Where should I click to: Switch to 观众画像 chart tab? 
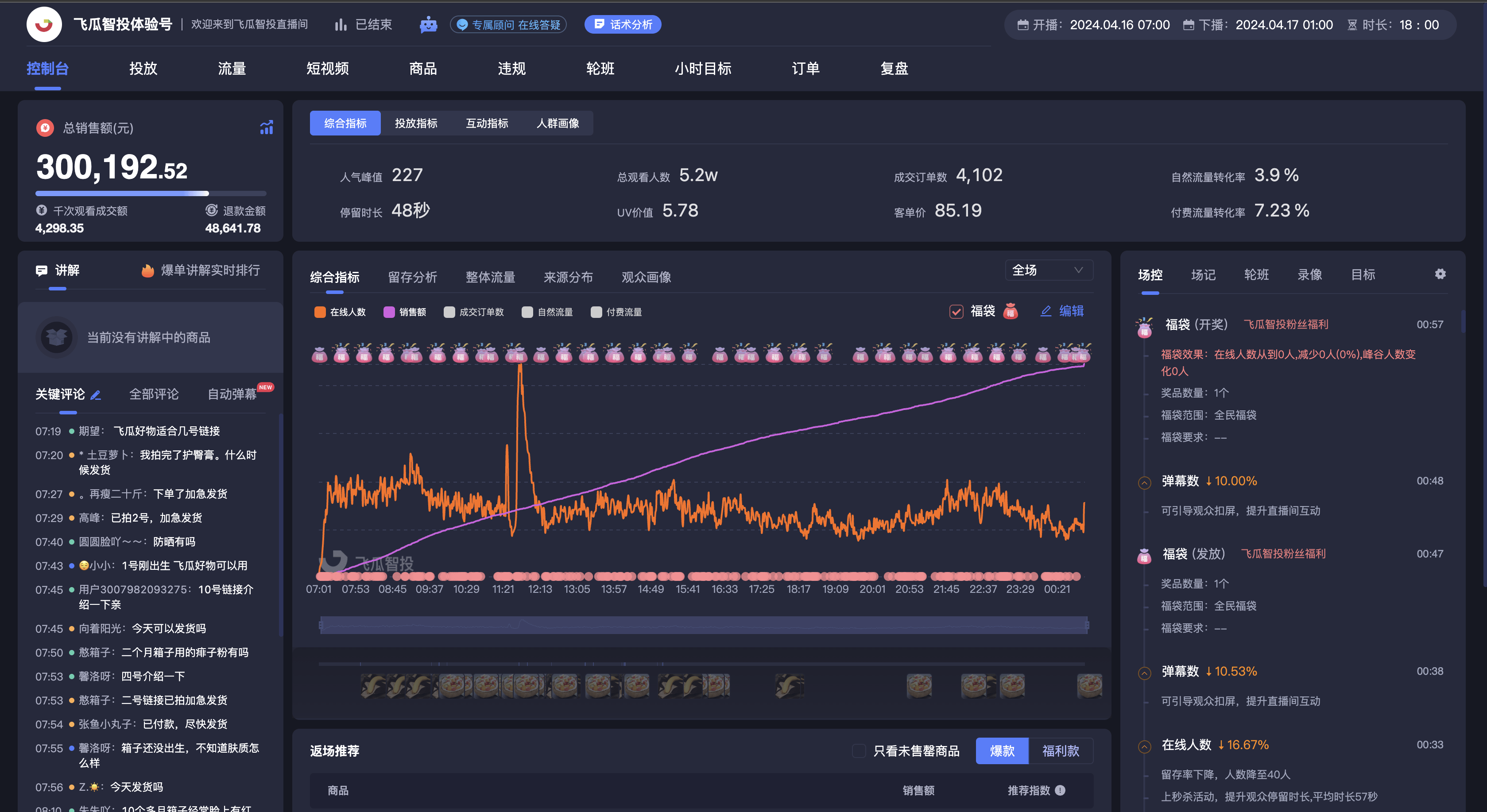point(646,277)
